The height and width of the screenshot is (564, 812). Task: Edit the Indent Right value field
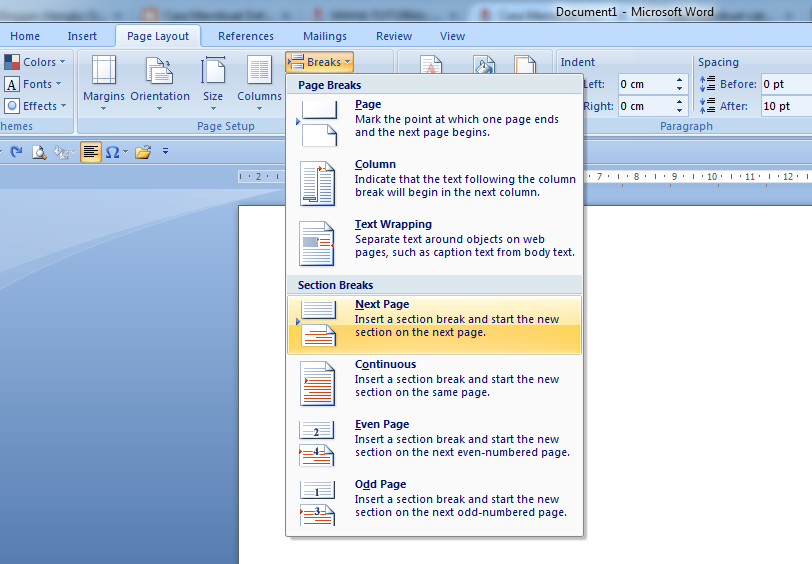coord(646,106)
